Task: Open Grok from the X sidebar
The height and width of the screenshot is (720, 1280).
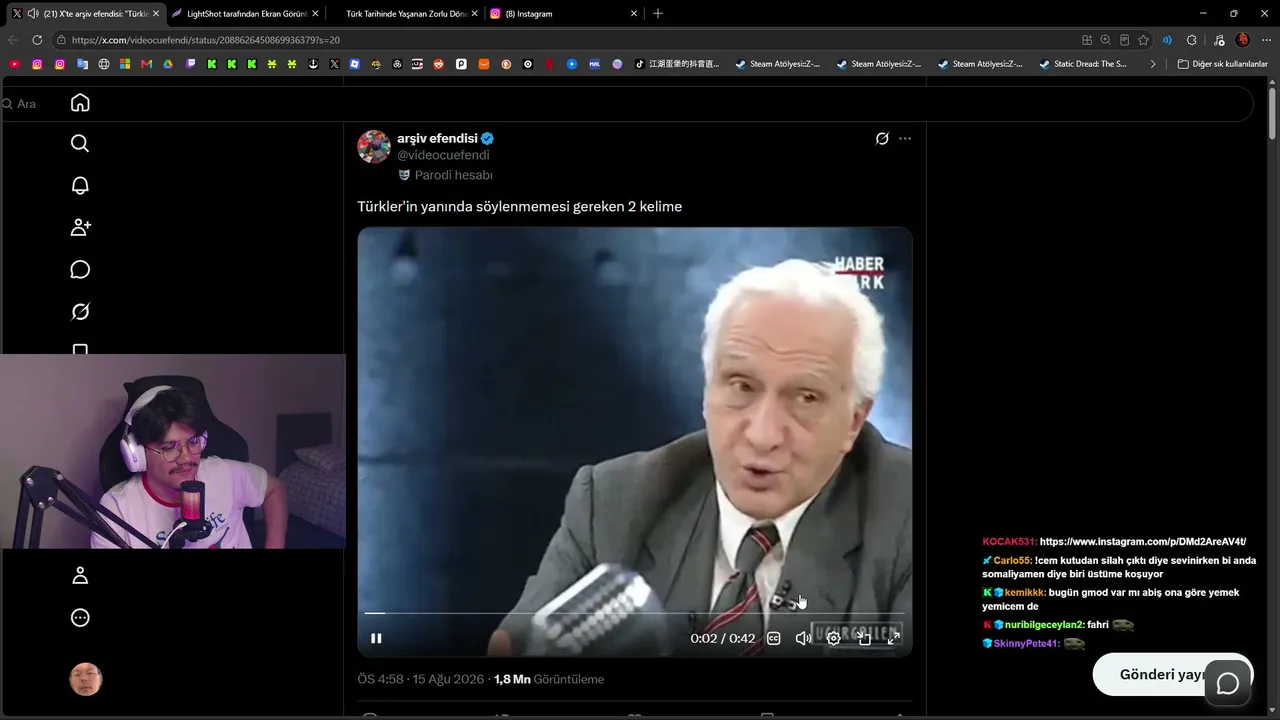Action: (80, 312)
